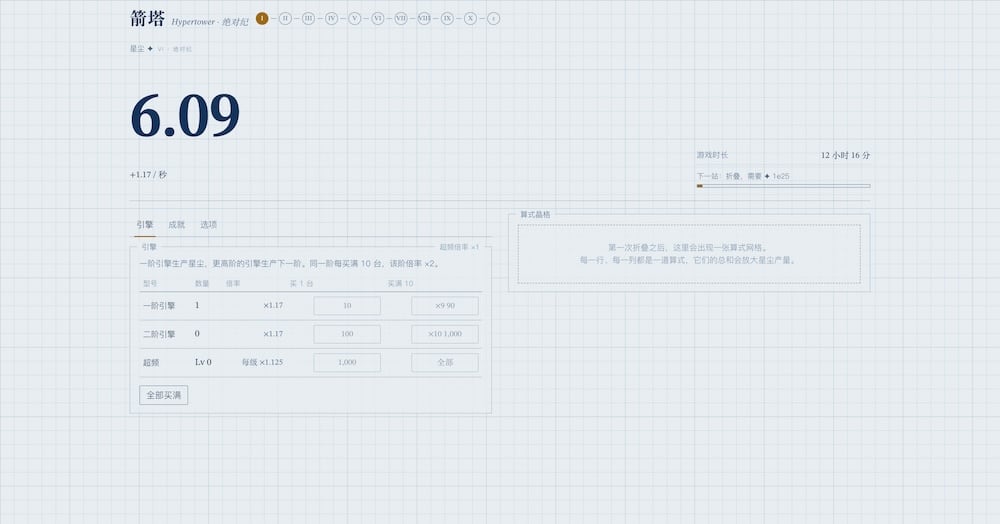Viewport: 1000px width, 524px height.
Task: Select era marker IV in the header
Action: tap(331, 18)
